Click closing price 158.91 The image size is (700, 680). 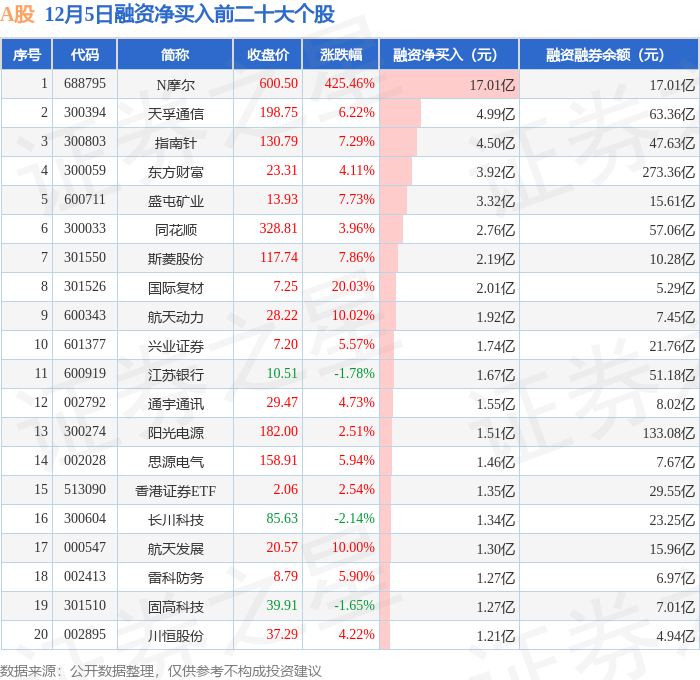[279, 461]
